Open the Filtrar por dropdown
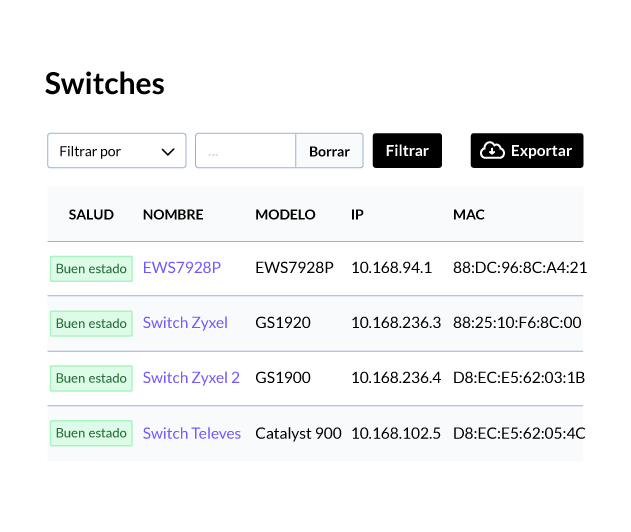Screen dimensions: 631x532 pos(117,151)
